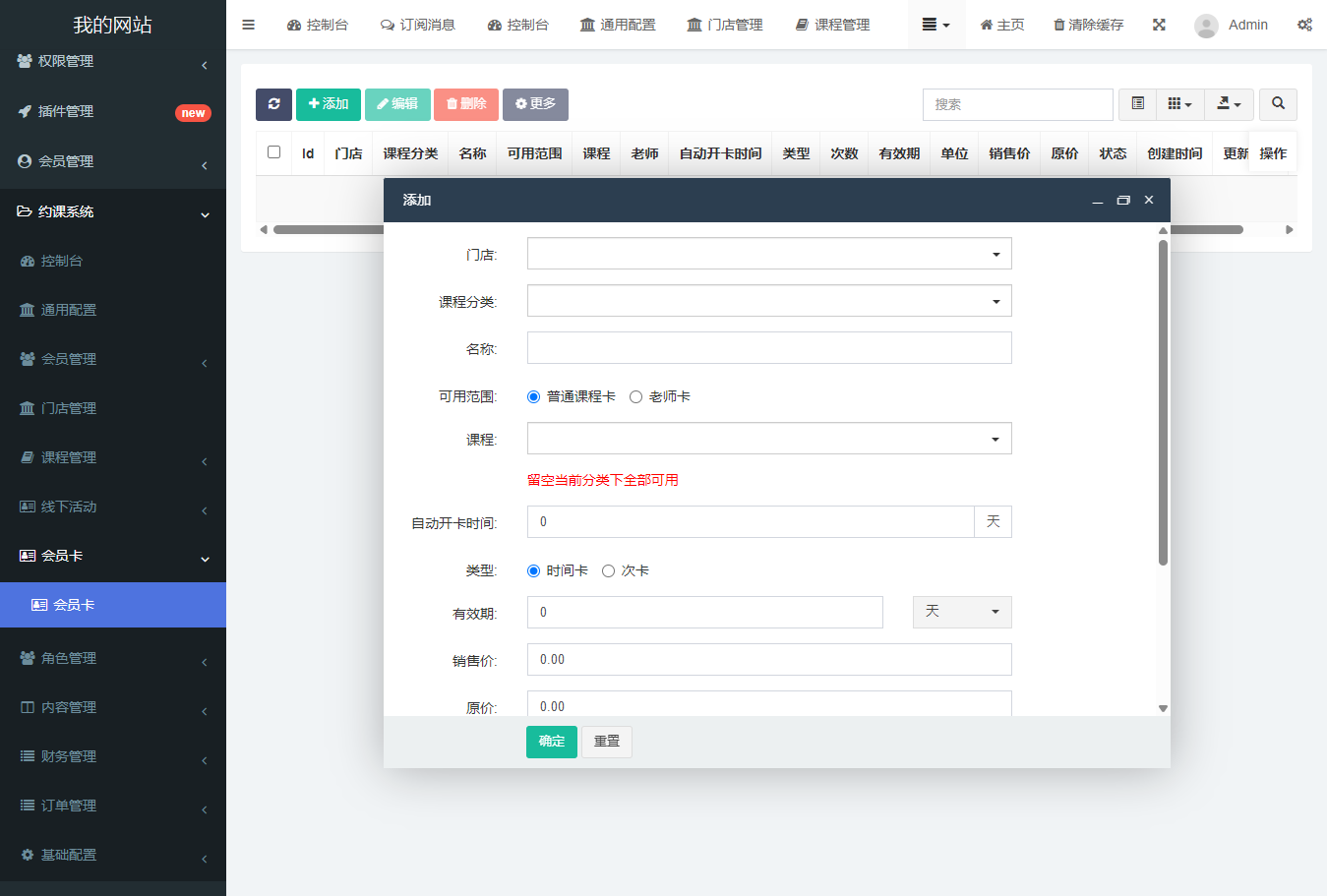Viewport: 1327px width, 896px height.
Task: Click the Admin user avatar
Action: [1206, 26]
